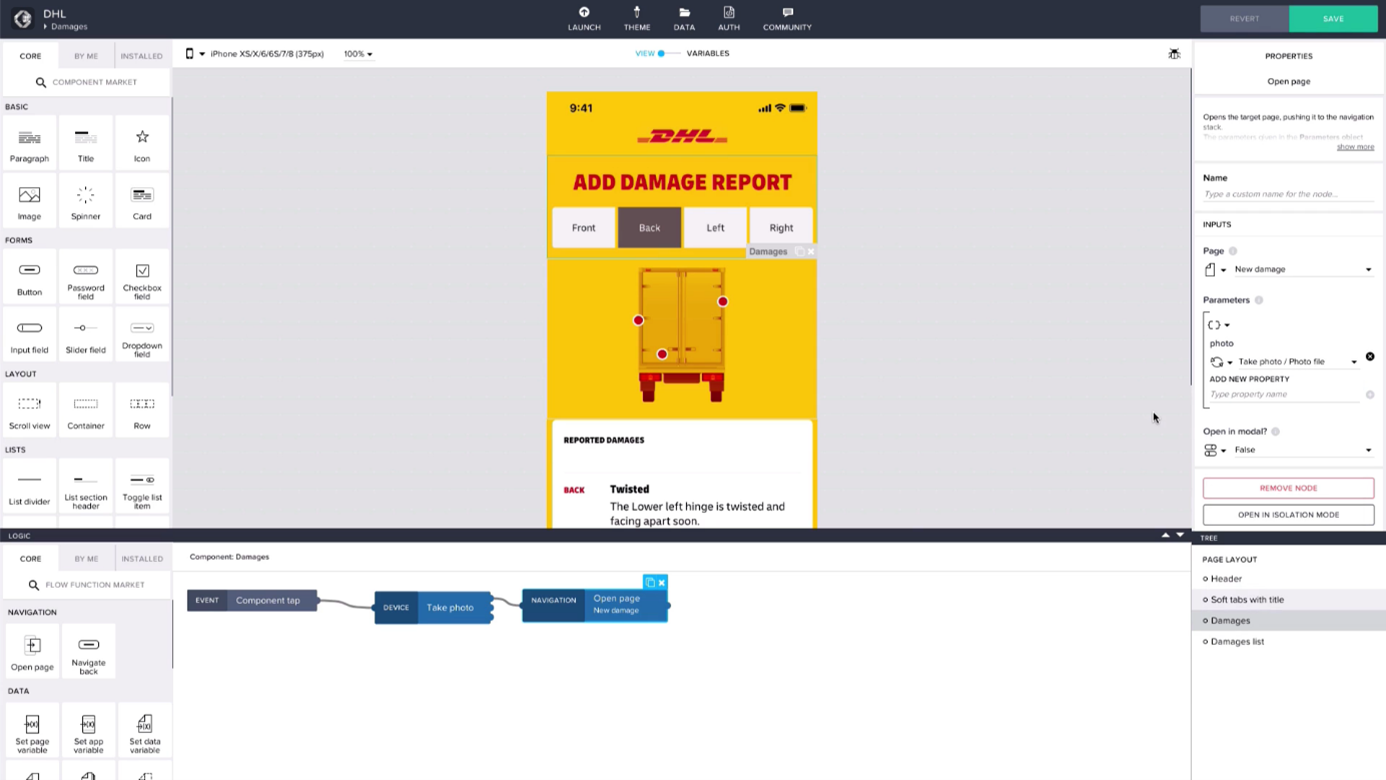Viewport: 1386px width, 780px height.
Task: Expand description with show more link
Action: (x=1355, y=147)
